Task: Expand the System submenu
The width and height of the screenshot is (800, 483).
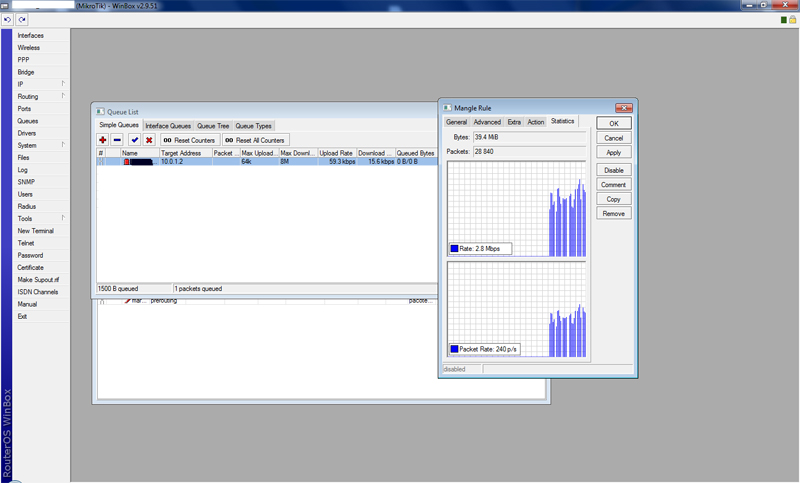Action: click(x=27, y=146)
